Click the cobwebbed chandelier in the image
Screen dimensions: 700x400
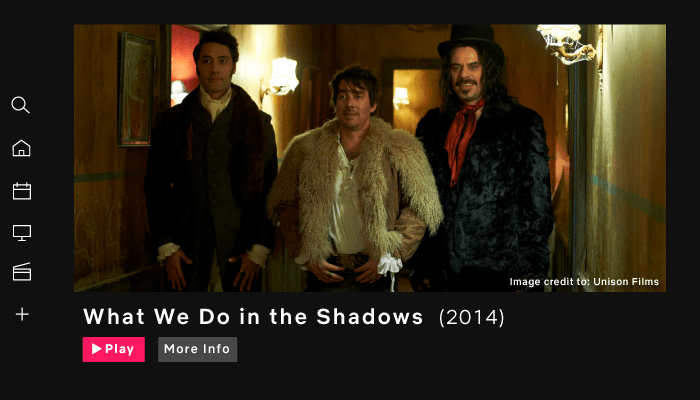click(566, 44)
